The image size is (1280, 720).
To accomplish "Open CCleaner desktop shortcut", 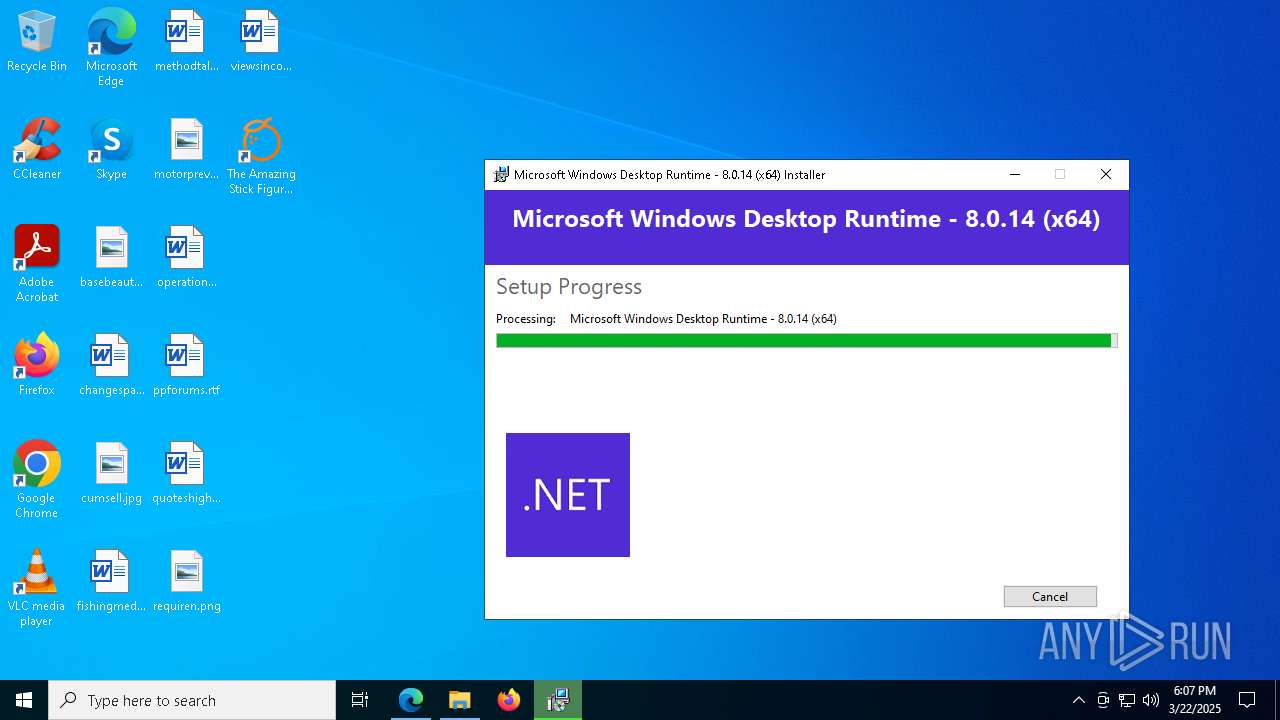I will pyautogui.click(x=37, y=150).
